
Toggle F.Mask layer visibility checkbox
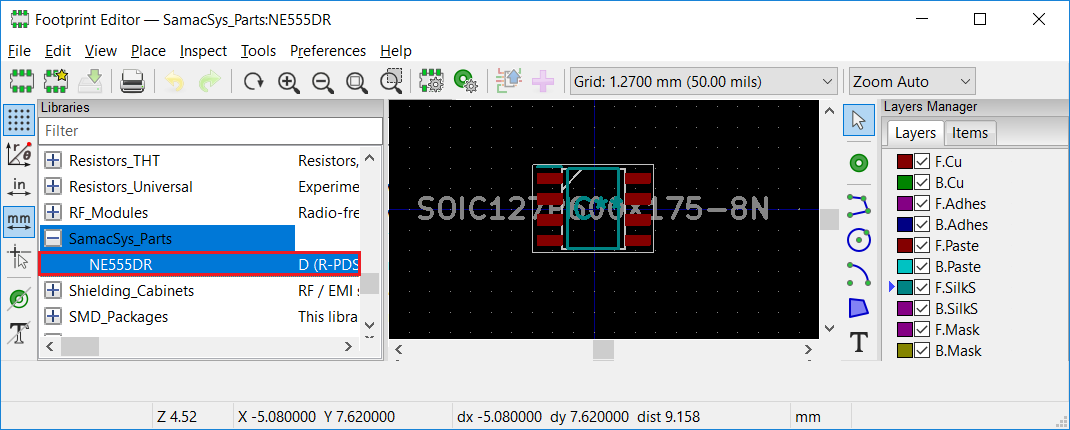922,330
